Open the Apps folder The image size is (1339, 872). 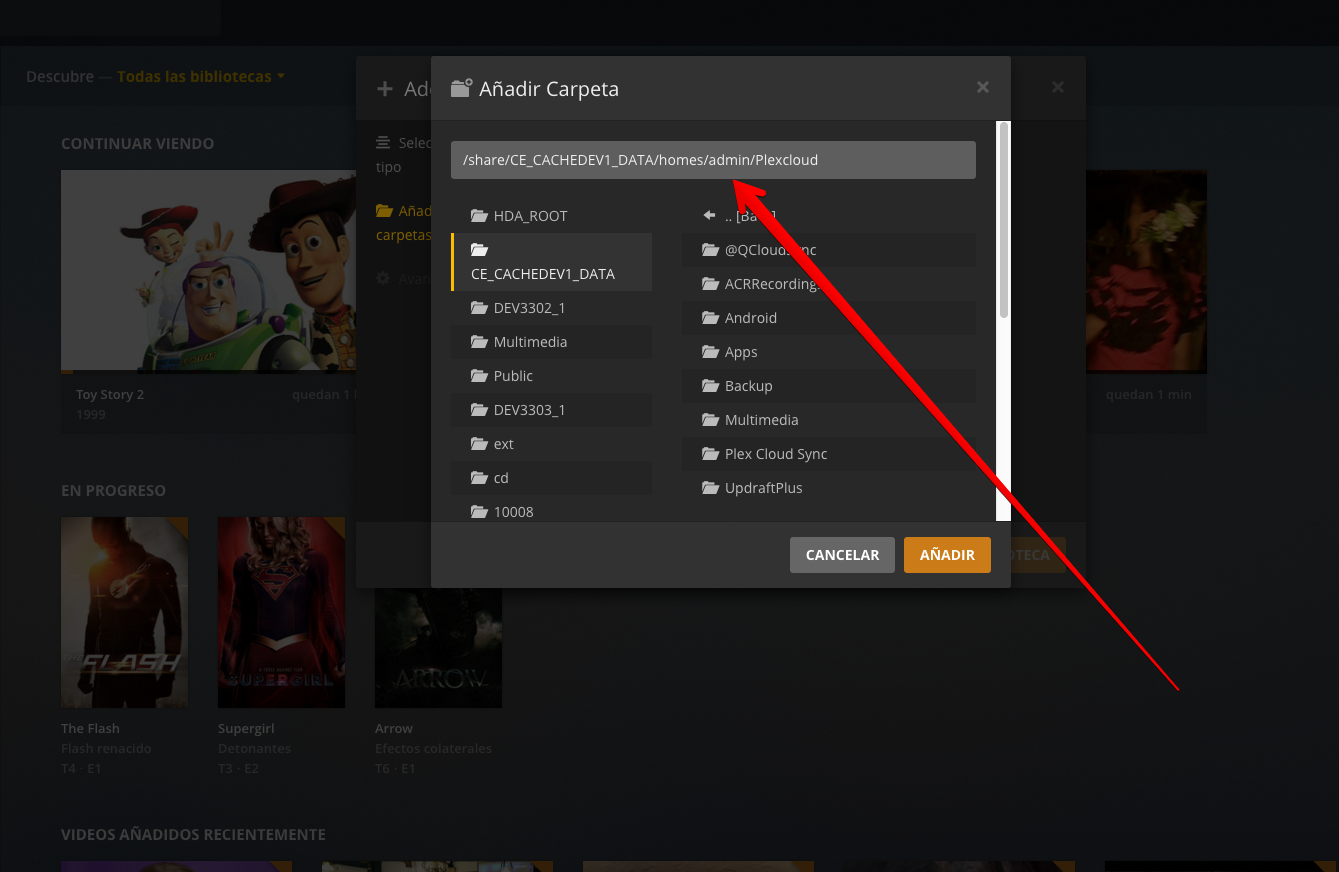(829, 352)
